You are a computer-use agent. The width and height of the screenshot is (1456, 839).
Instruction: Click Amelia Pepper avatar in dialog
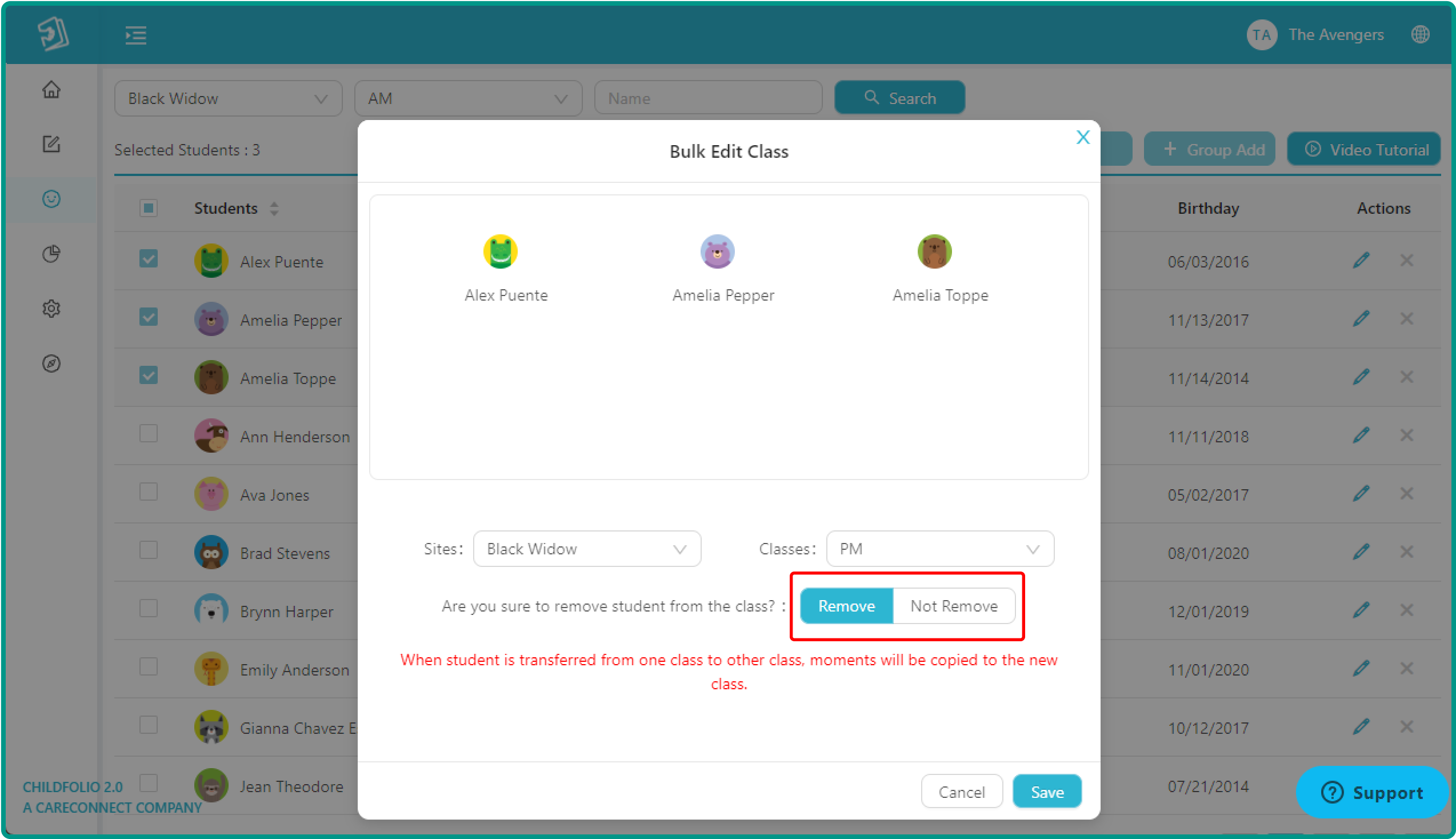tap(717, 251)
